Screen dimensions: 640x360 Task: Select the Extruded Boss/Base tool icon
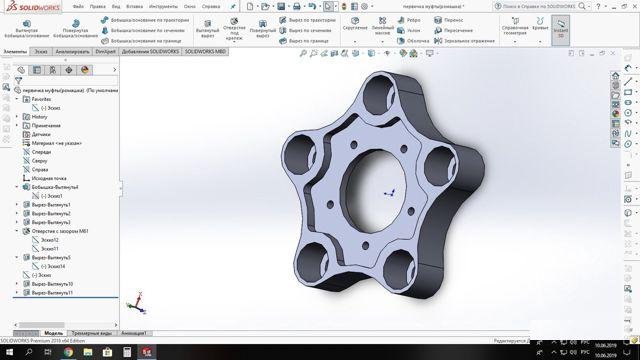click(27, 24)
